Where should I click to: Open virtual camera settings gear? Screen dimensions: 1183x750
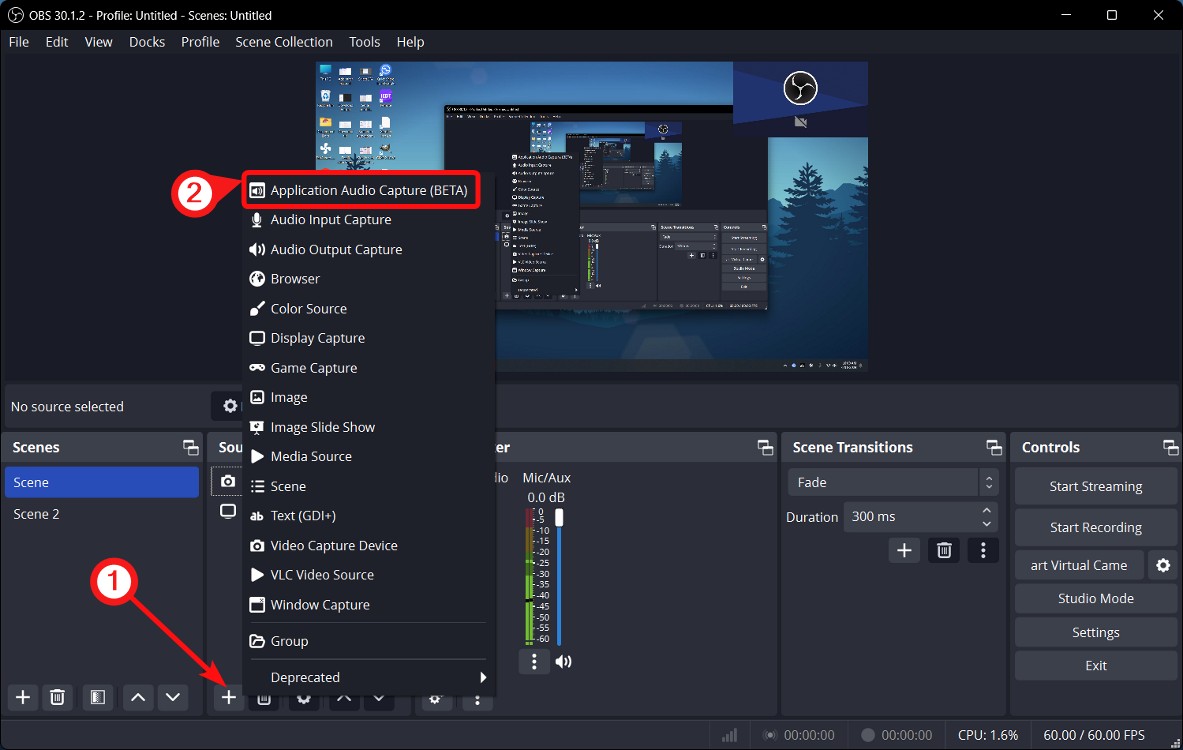(1163, 565)
